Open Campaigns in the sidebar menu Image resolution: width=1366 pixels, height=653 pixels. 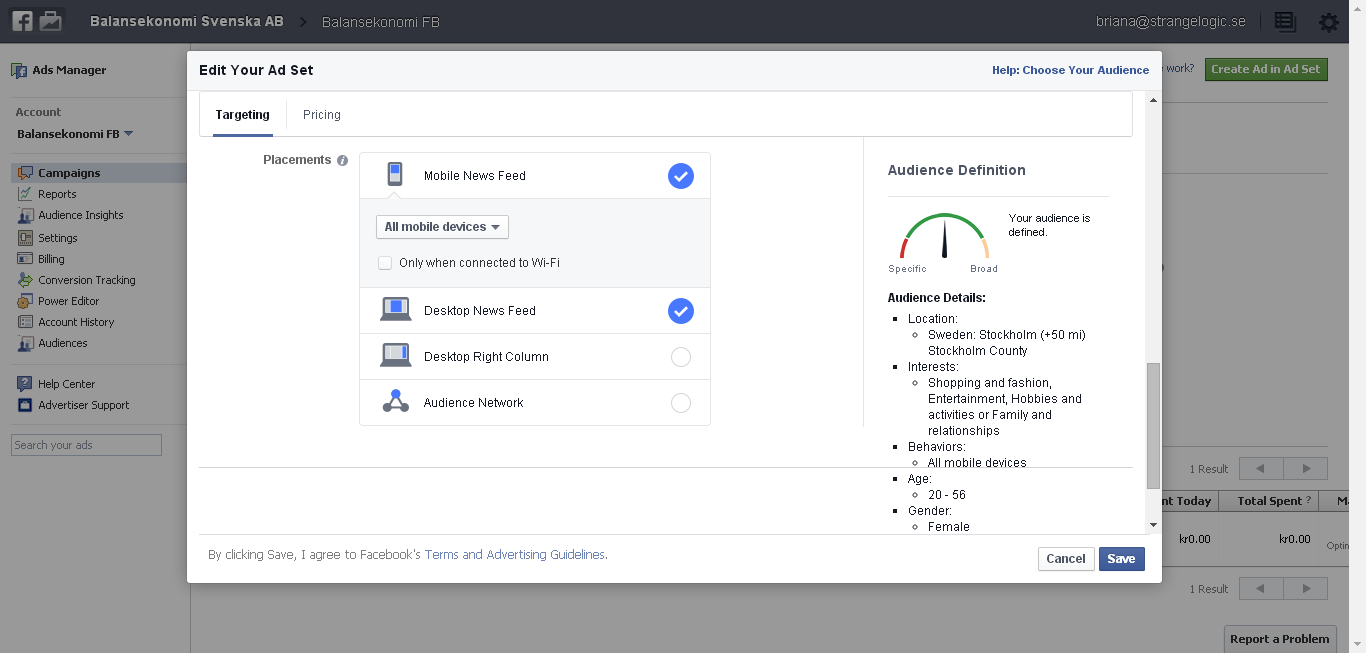[x=69, y=173]
